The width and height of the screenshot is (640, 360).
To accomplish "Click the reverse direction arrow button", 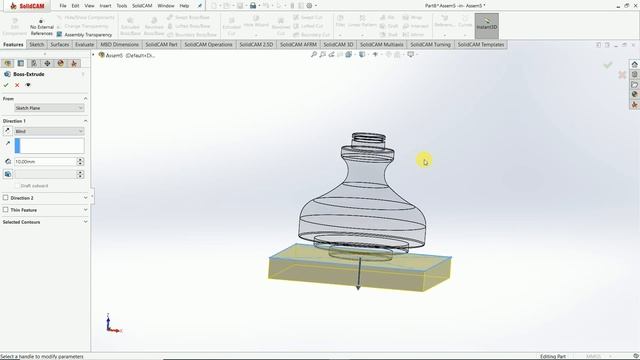I will point(7,131).
